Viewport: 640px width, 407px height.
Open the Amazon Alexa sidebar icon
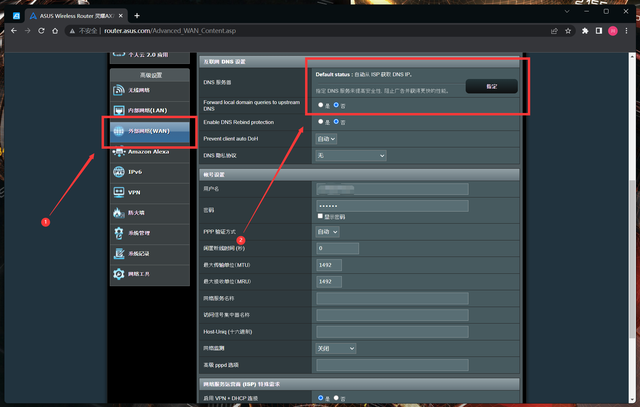coord(119,151)
